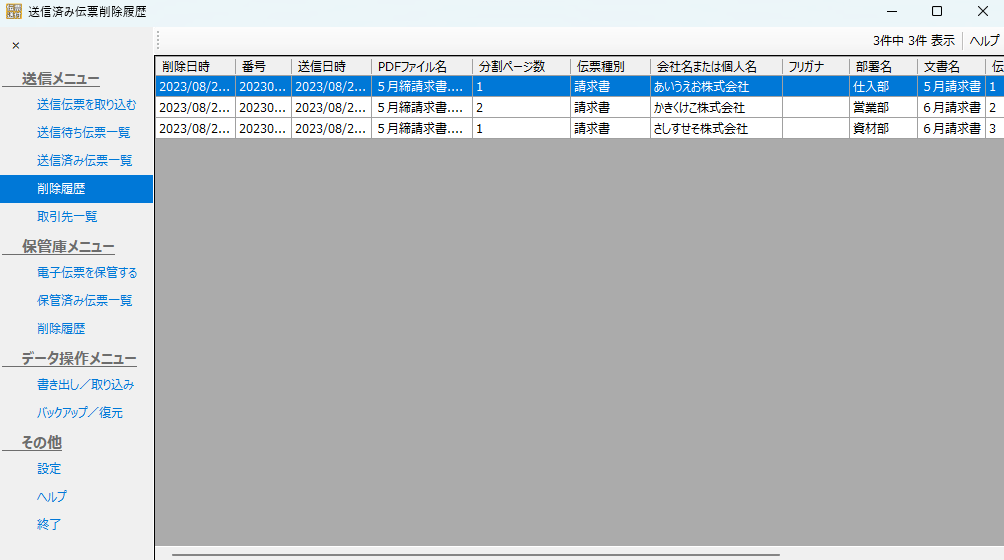Open 送信伝票を取り込む in the sidebar
The height and width of the screenshot is (560, 1004).
[x=86, y=104]
